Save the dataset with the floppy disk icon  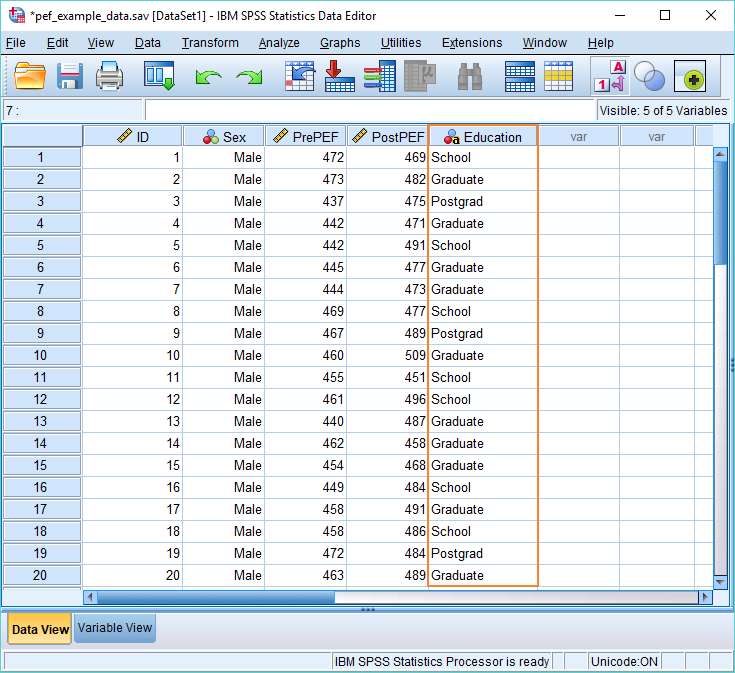click(x=70, y=76)
